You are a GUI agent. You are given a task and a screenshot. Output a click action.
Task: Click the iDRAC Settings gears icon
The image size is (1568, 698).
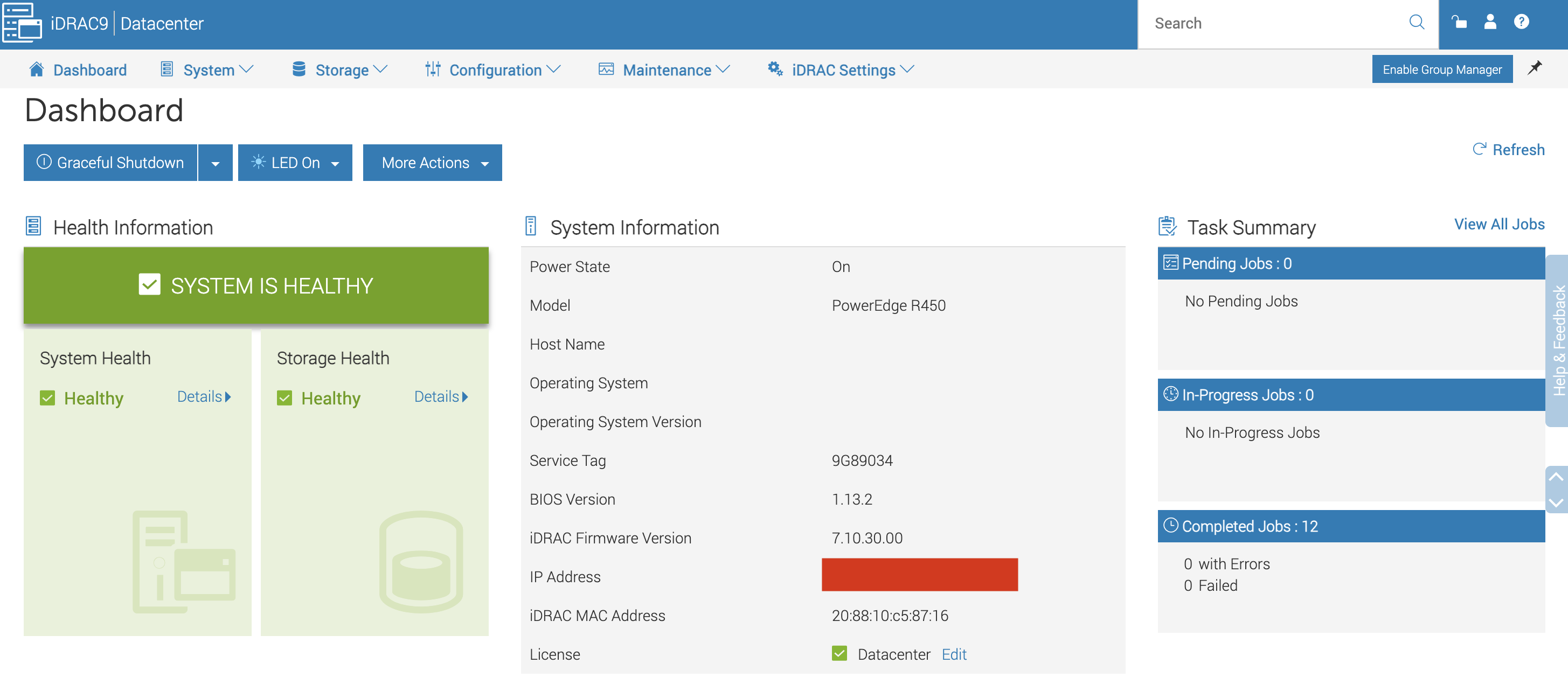coord(775,69)
